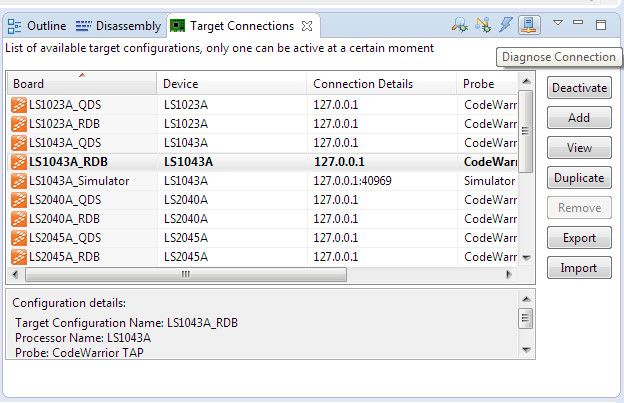Click the lightning bolt toolbar icon

pos(507,25)
